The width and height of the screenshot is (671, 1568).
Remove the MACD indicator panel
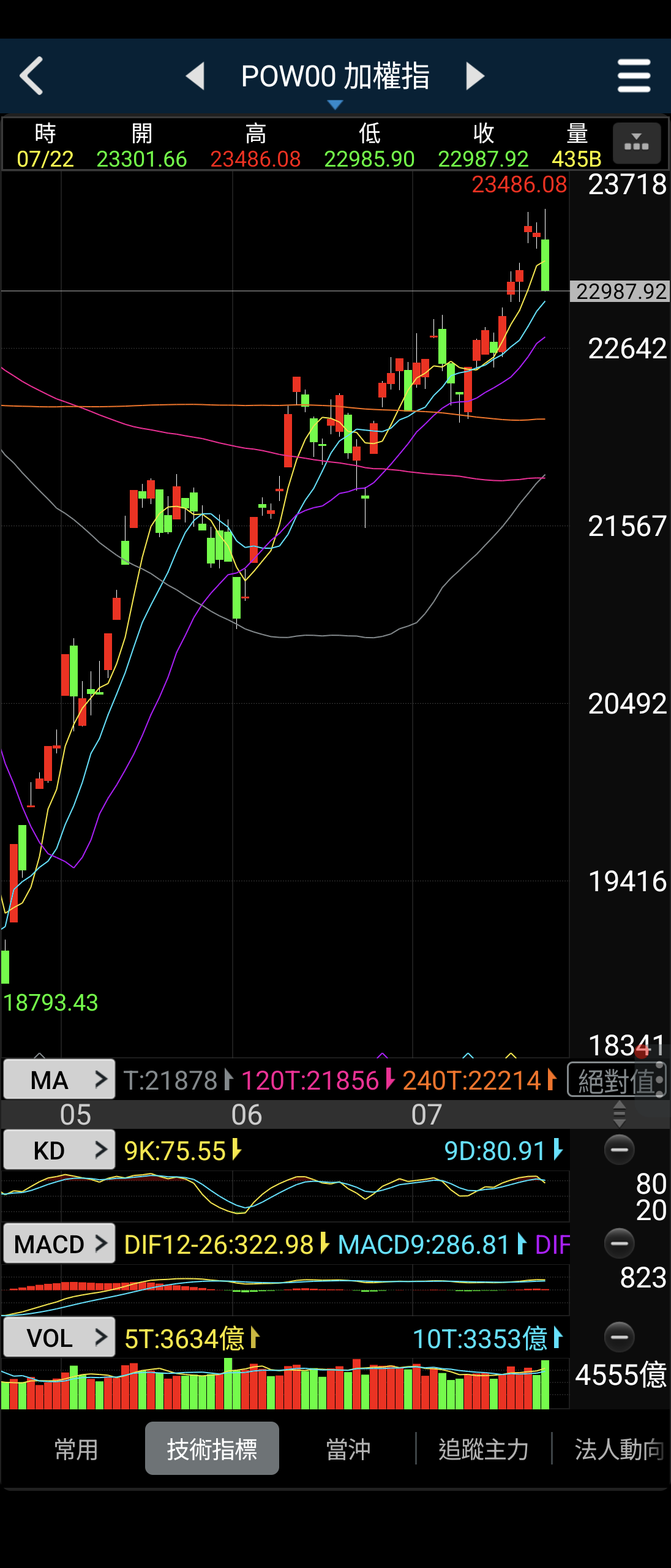point(620,1243)
